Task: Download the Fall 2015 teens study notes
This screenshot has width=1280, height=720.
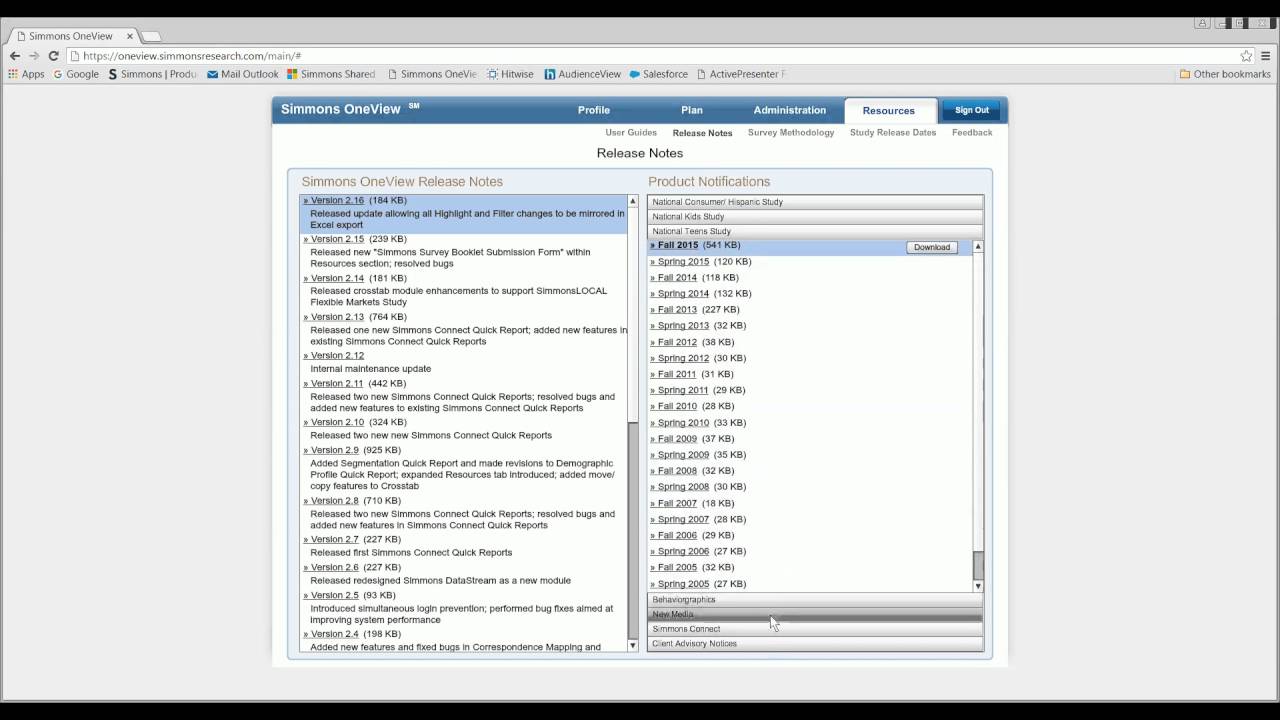Action: click(932, 247)
